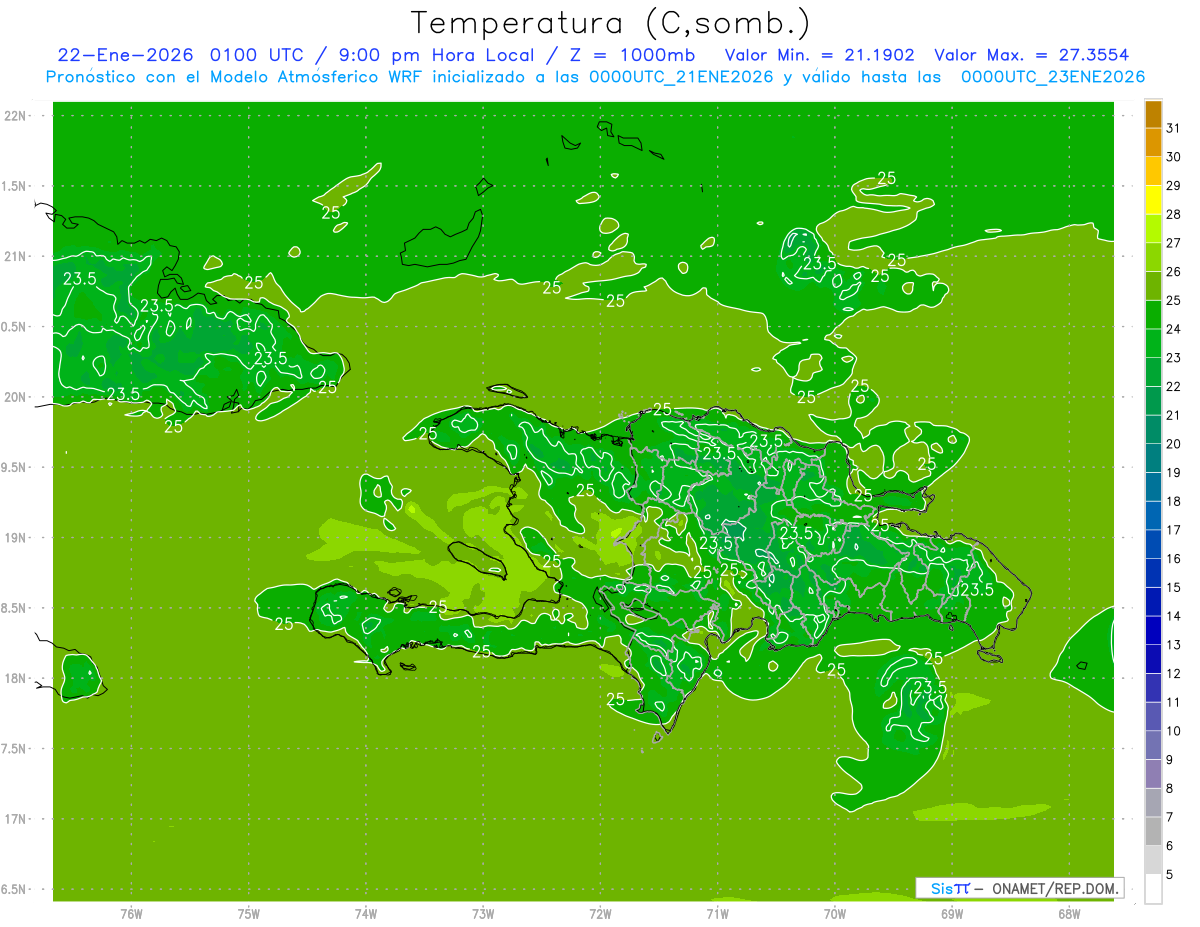This screenshot has width=1200, height=927.
Task: Select valid-until time '0000UTC_23ENE2026'
Action: click(x=1053, y=77)
